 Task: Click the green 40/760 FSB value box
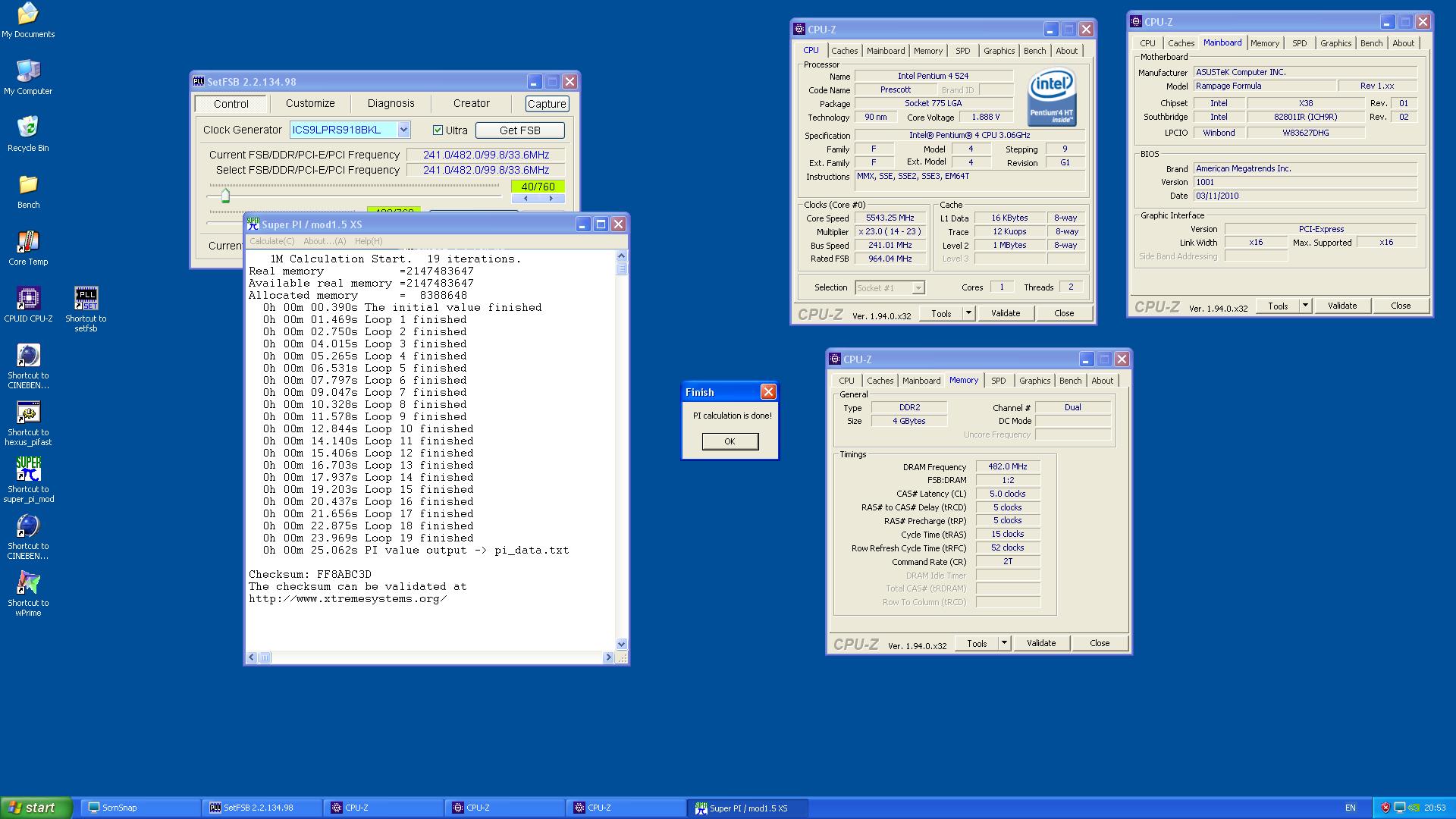[x=538, y=187]
